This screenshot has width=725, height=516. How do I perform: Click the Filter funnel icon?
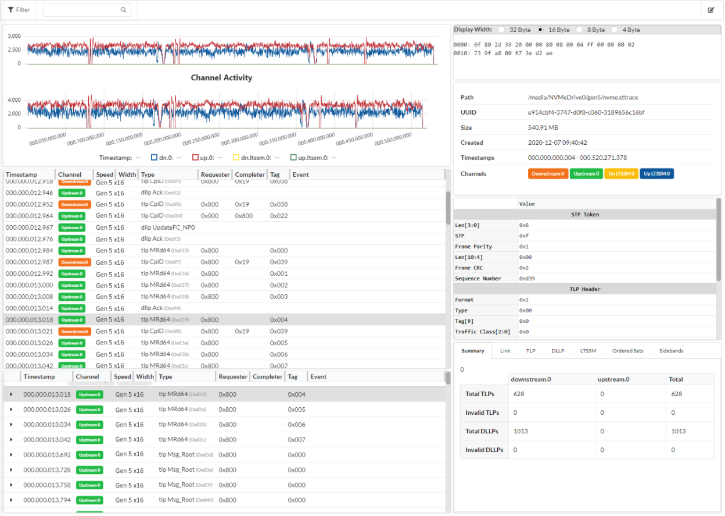pyautogui.click(x=11, y=10)
